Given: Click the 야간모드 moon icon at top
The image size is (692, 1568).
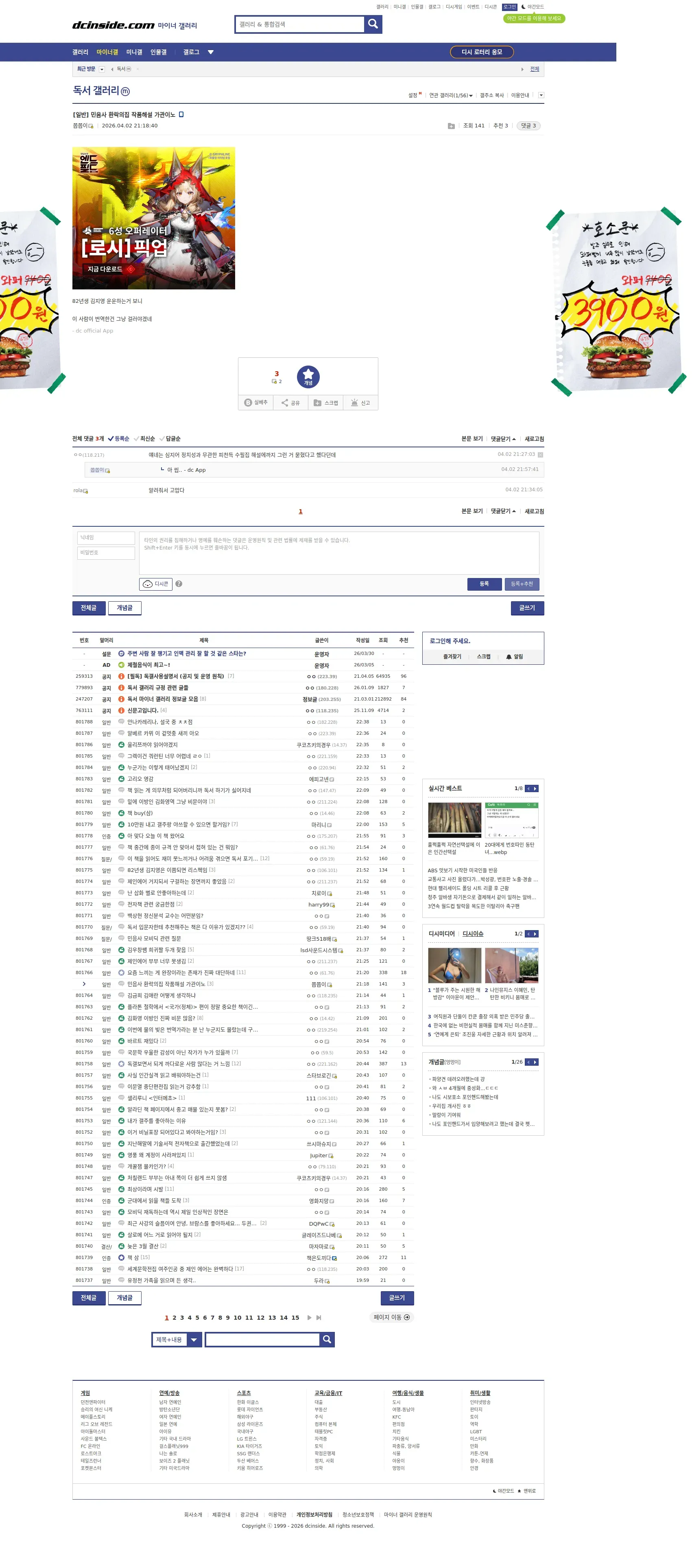Looking at the screenshot, I should tap(524, 7).
